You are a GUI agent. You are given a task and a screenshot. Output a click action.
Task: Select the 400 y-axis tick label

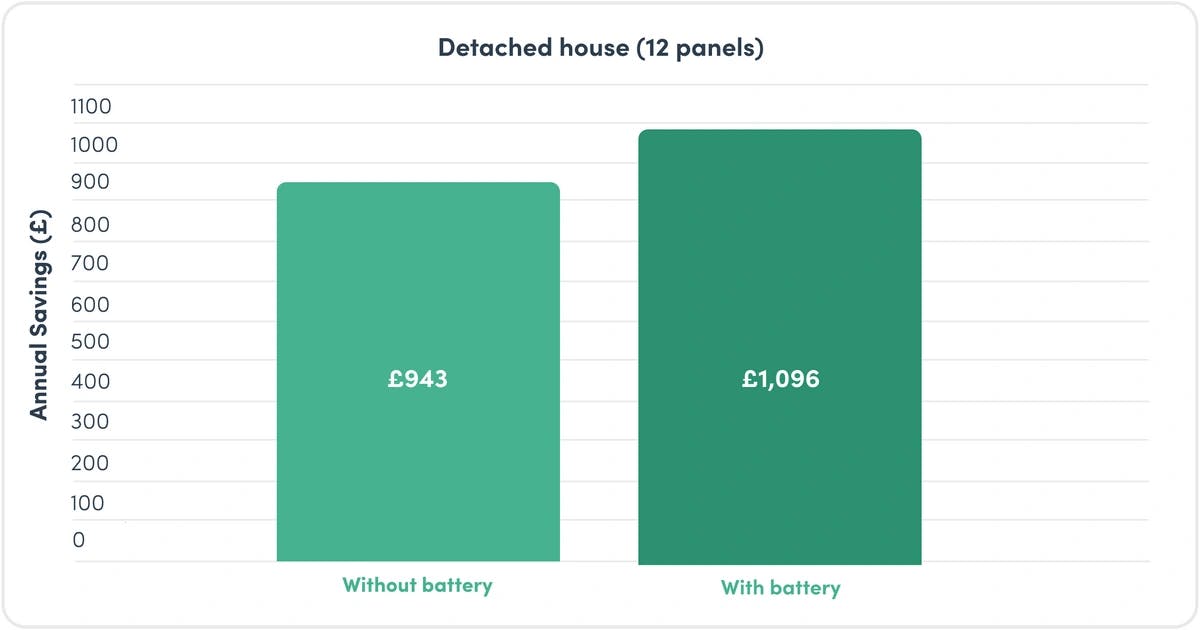tap(90, 382)
